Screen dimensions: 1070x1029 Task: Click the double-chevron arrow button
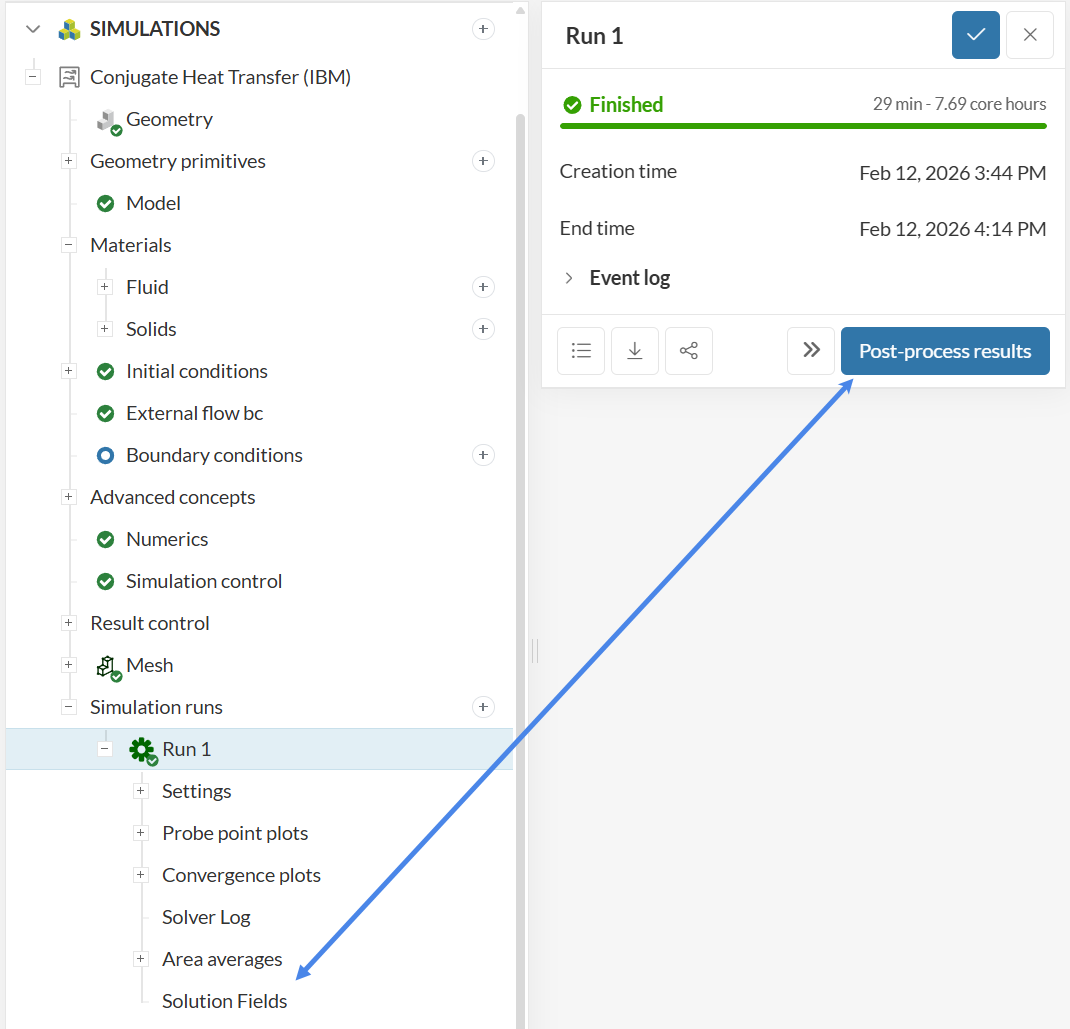(810, 351)
